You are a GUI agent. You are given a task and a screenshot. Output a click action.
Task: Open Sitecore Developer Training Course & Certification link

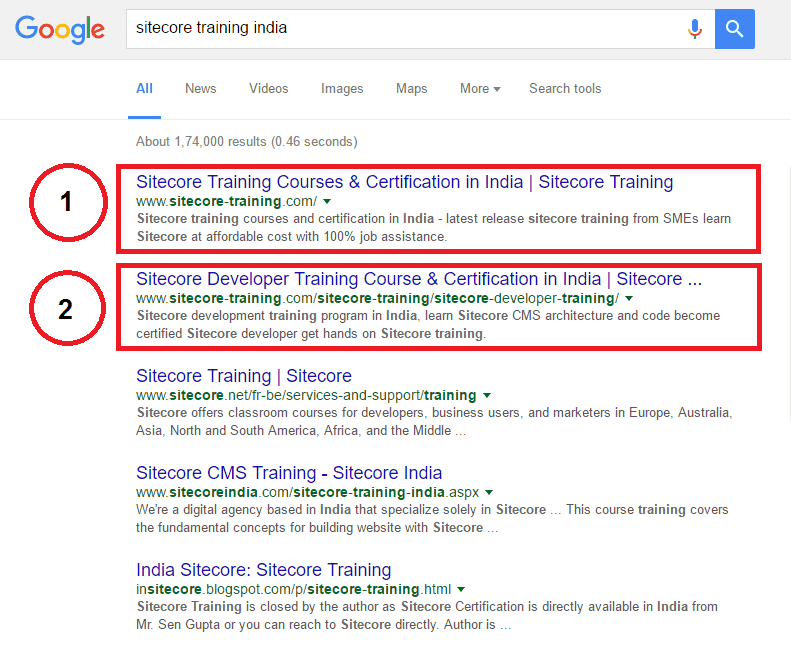coord(419,279)
